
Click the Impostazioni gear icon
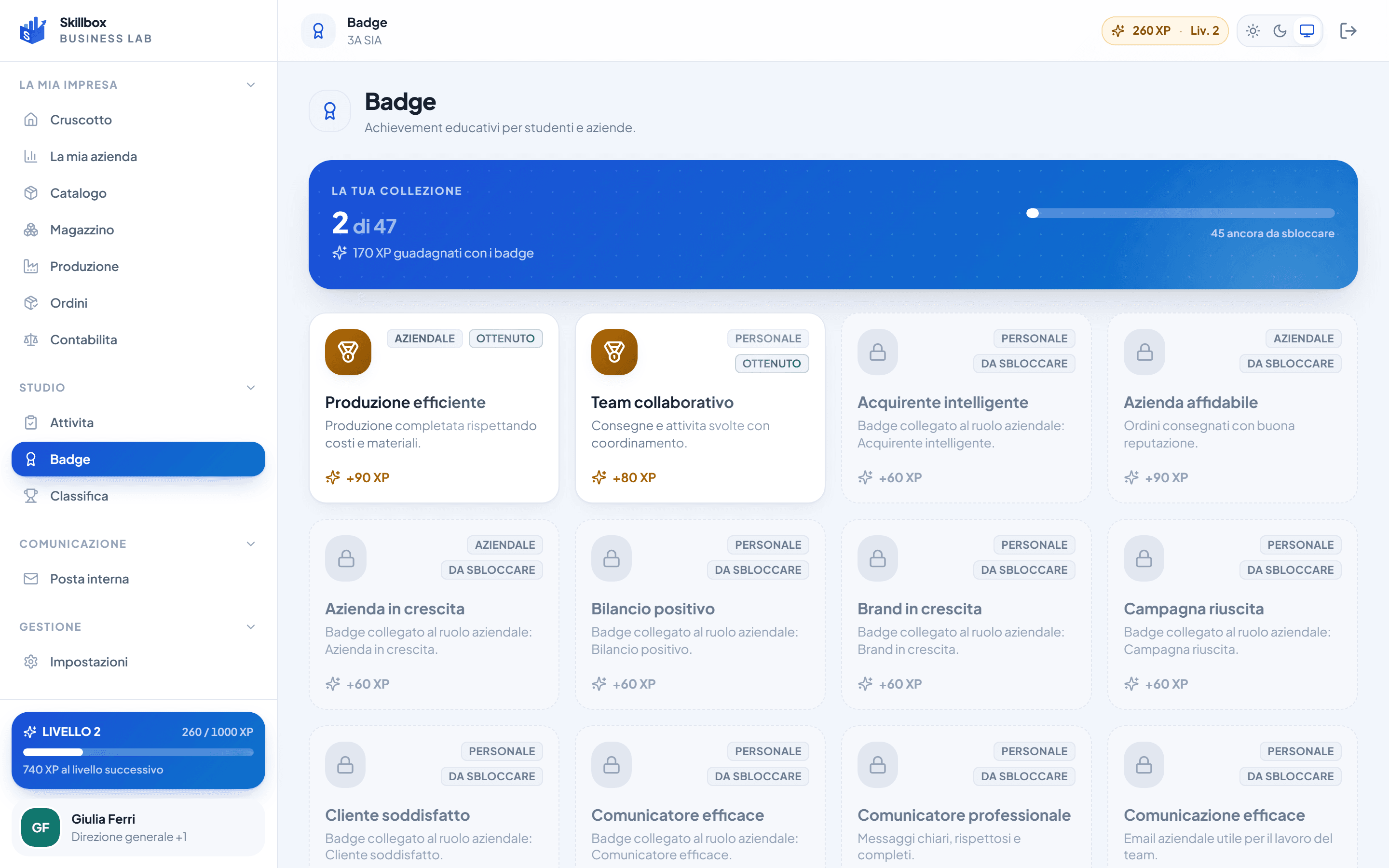click(31, 662)
